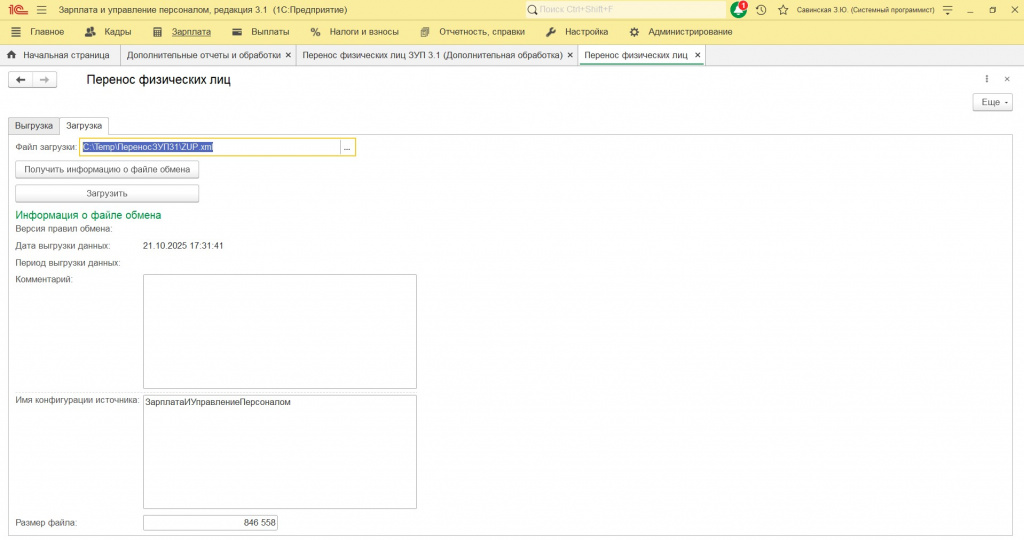Click the date value 21.10.2025 17:31:41

pos(183,246)
